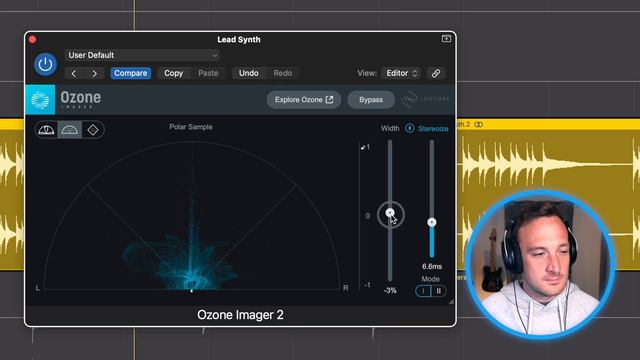The image size is (640, 360).
Task: Click the plugin window resize corner handle
Action: (x=451, y=302)
